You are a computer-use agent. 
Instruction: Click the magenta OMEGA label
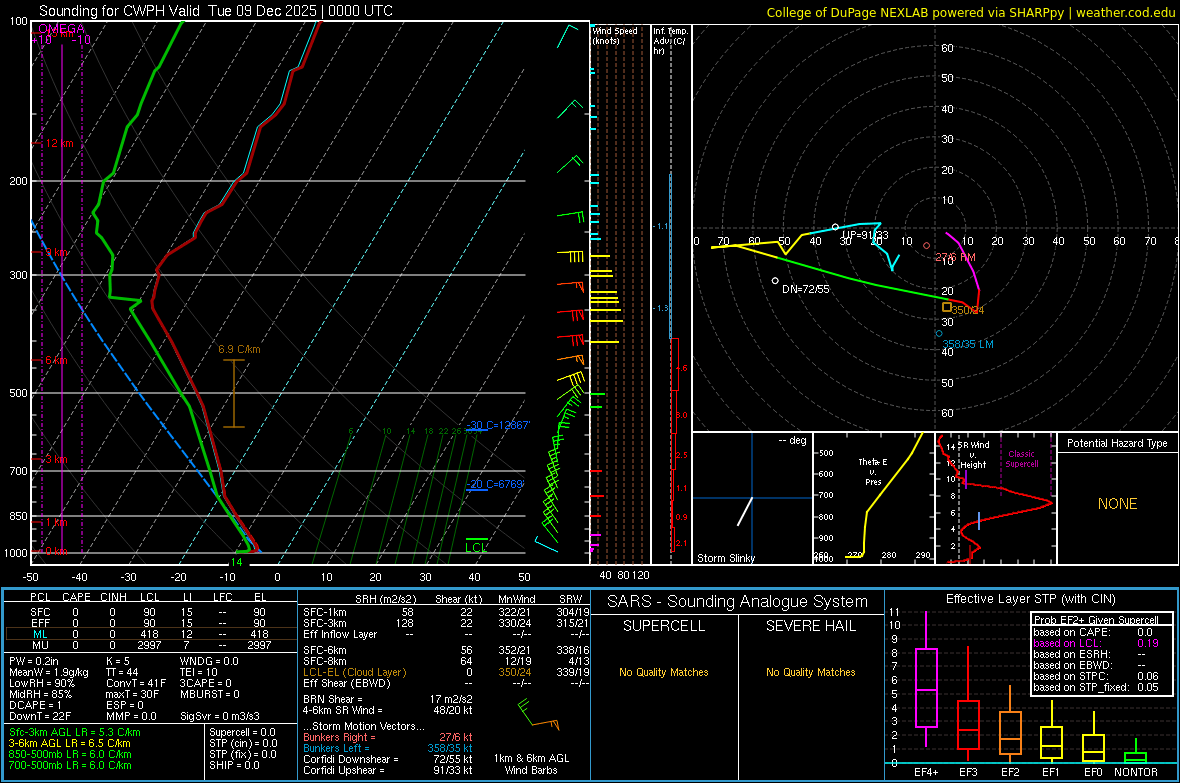[62, 29]
